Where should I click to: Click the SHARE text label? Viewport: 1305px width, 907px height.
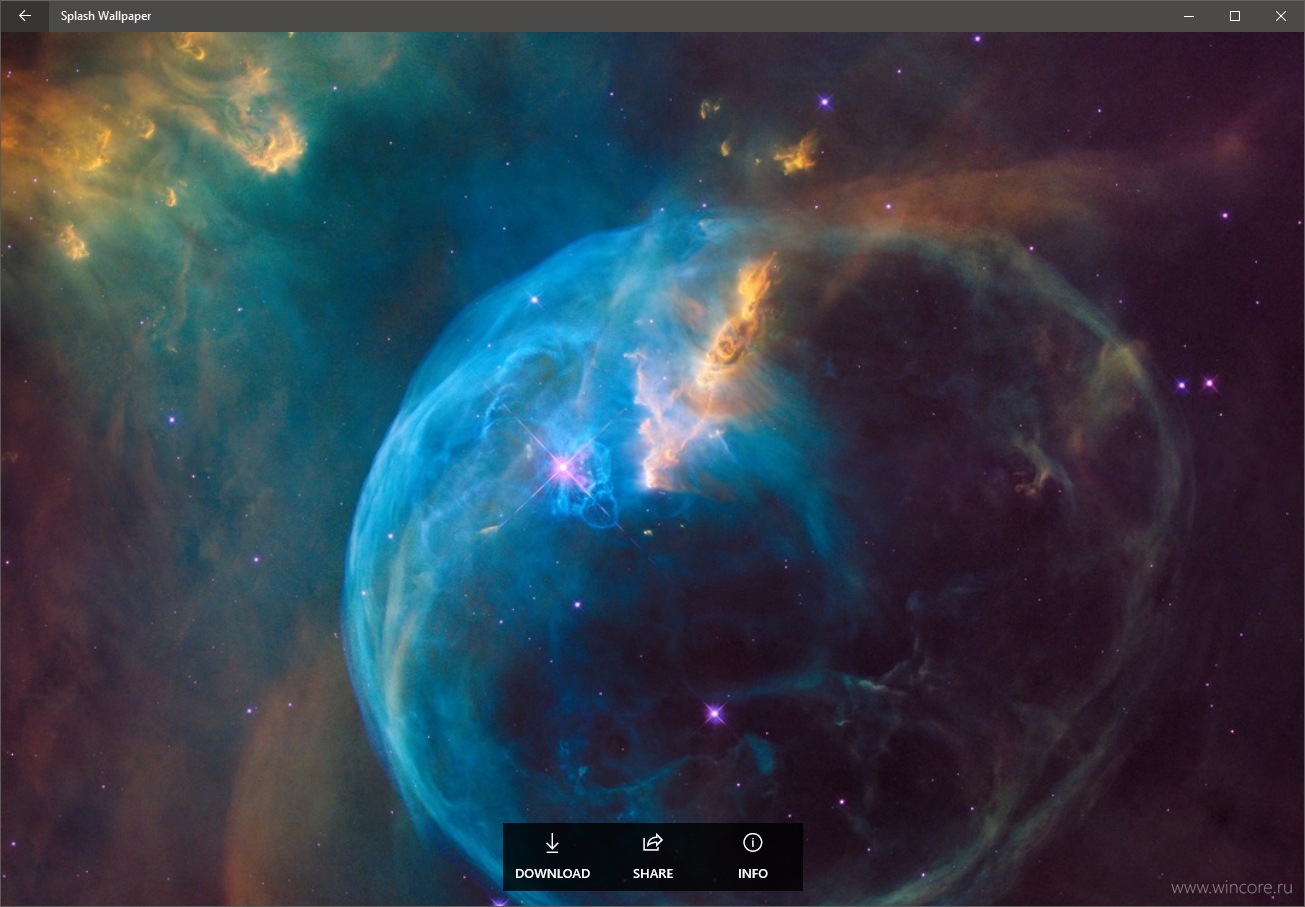point(653,874)
